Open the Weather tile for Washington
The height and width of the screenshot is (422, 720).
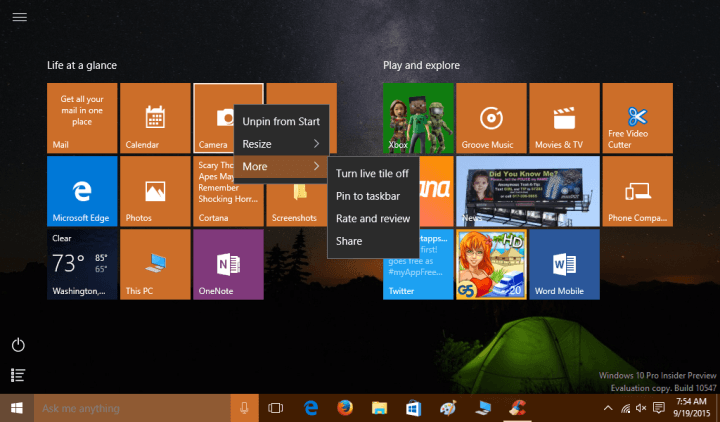tap(82, 264)
